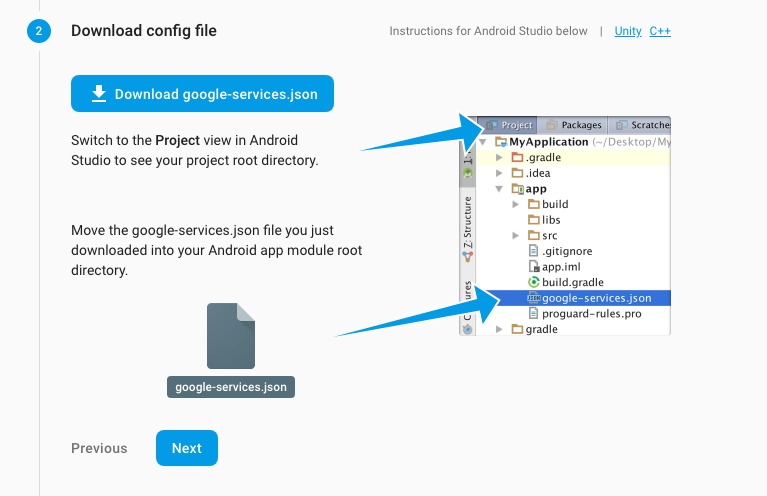
Task: Click the MyApplication project icon
Action: (501, 142)
